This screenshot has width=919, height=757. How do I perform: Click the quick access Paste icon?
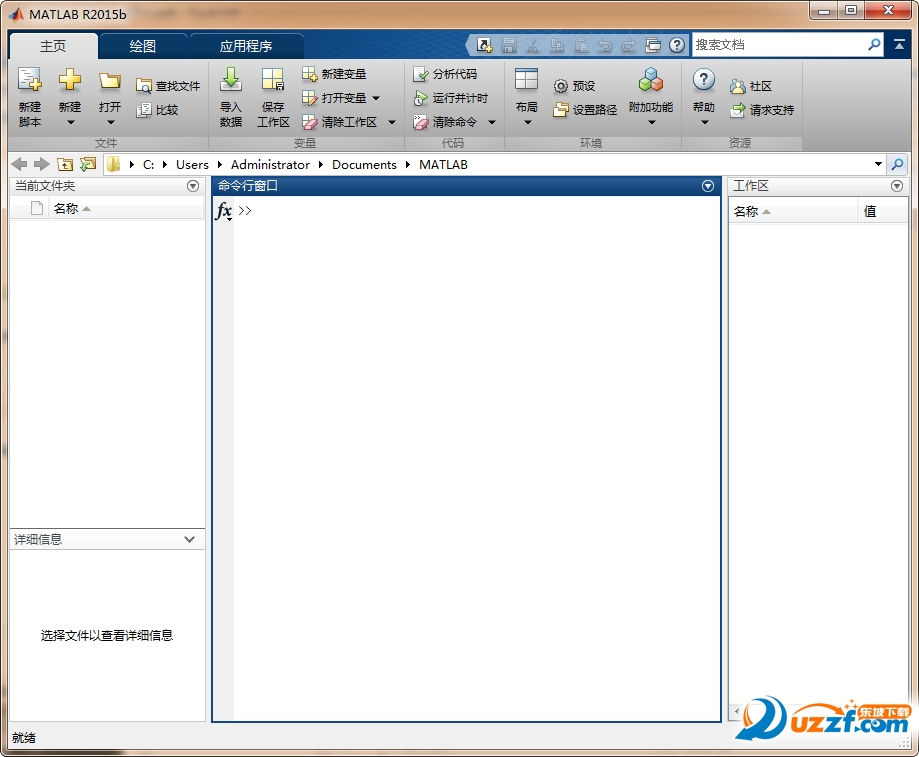(x=581, y=45)
